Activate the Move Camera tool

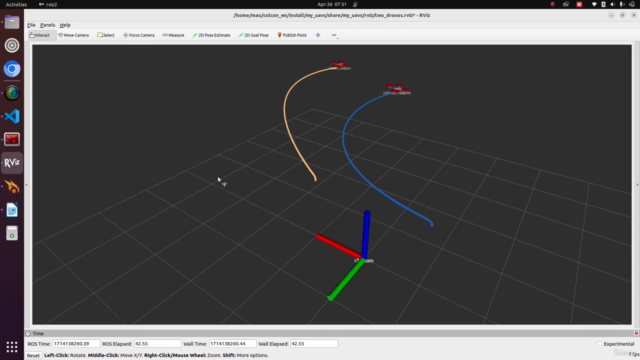point(73,35)
